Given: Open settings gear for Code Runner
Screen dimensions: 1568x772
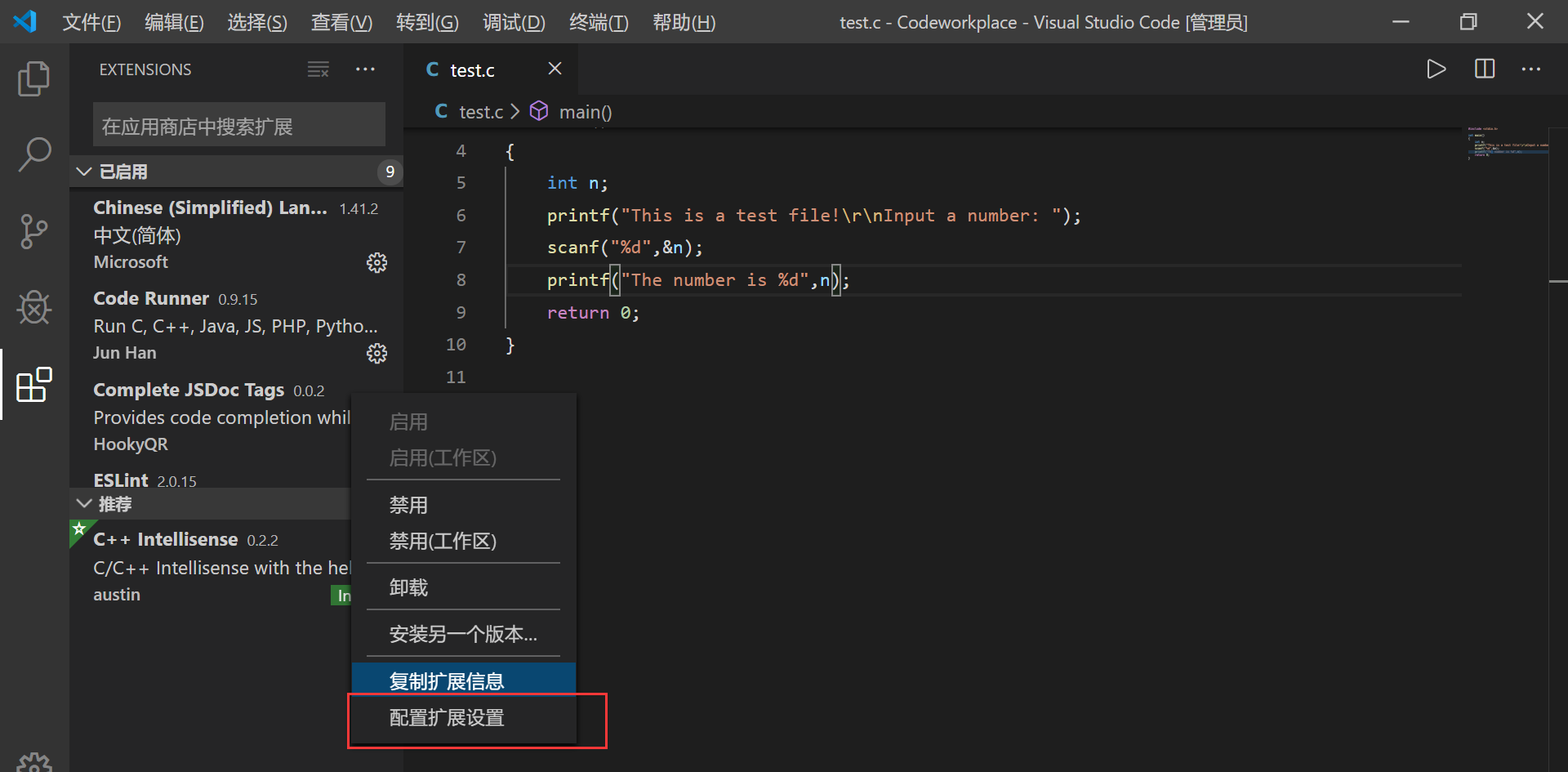Looking at the screenshot, I should pos(376,353).
